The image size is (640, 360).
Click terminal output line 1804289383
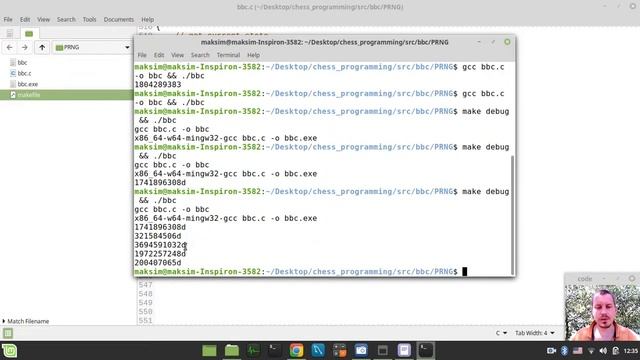coord(158,84)
